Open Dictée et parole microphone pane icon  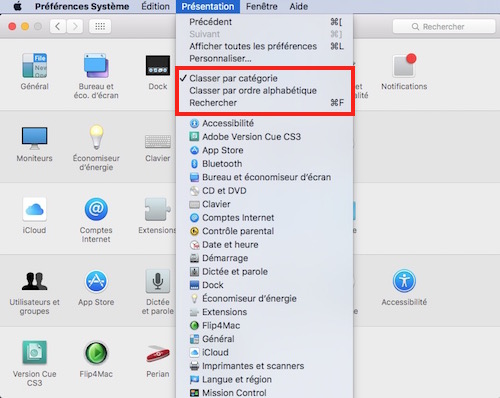[x=158, y=281]
